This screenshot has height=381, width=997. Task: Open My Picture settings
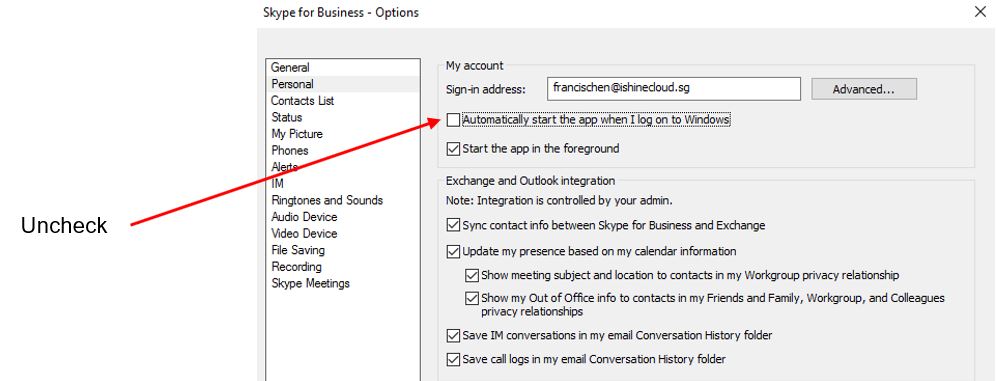click(297, 134)
